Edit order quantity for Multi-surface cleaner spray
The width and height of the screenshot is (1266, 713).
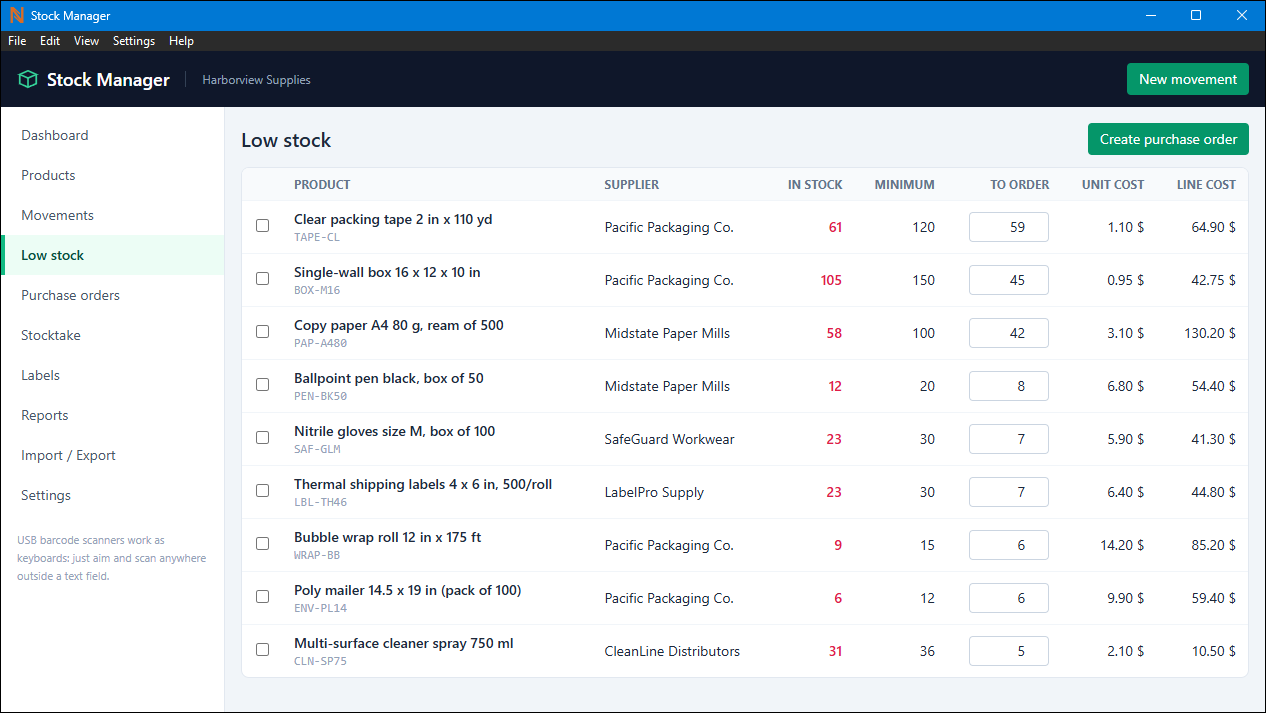click(1009, 651)
